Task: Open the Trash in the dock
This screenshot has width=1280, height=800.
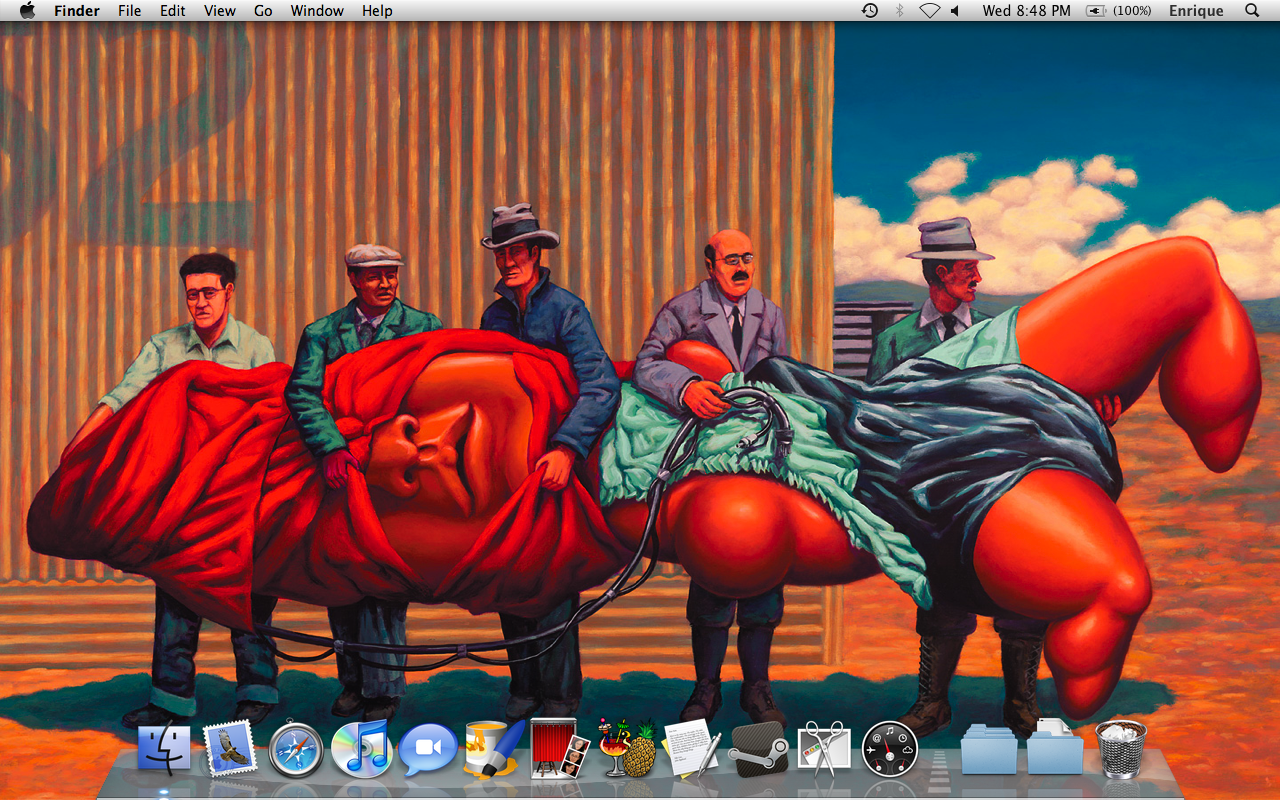Action: [1120, 749]
